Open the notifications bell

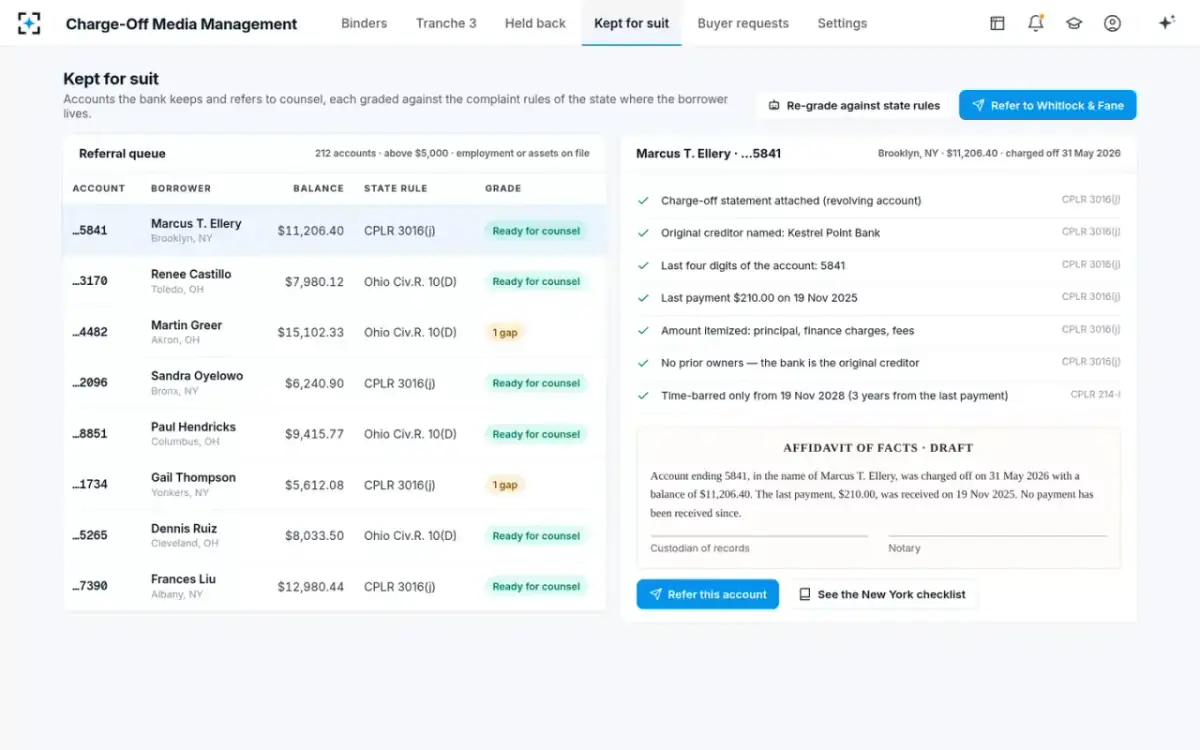pos(1035,23)
